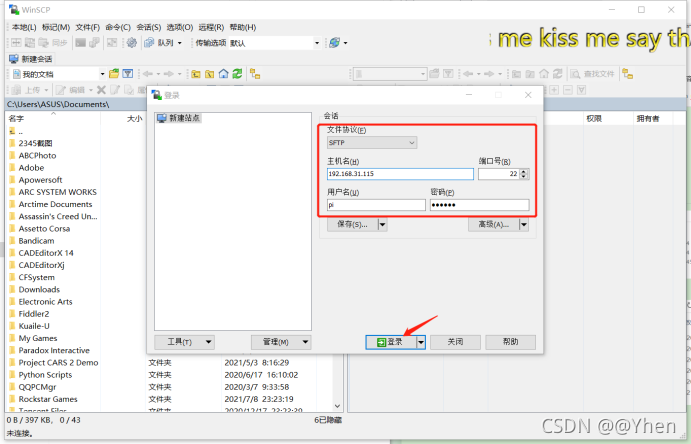Click the globe session icon in toolbar
Screen dimensions: 691x444
(334, 43)
